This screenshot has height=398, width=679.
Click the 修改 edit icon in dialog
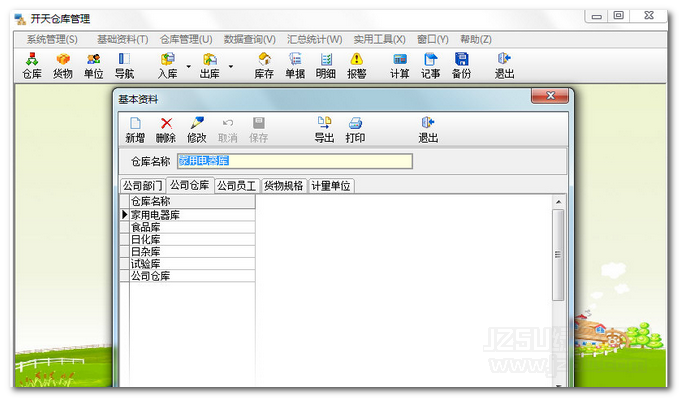197,129
